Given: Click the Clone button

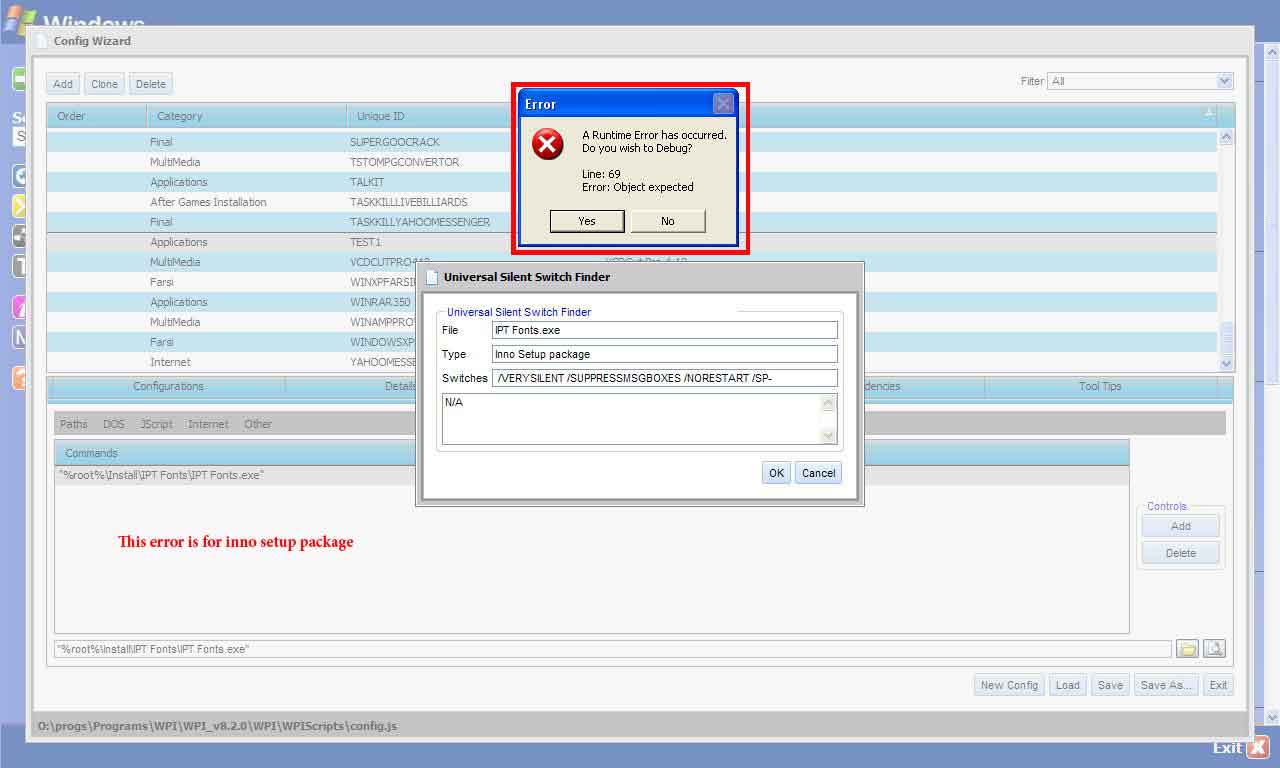Looking at the screenshot, I should (105, 84).
